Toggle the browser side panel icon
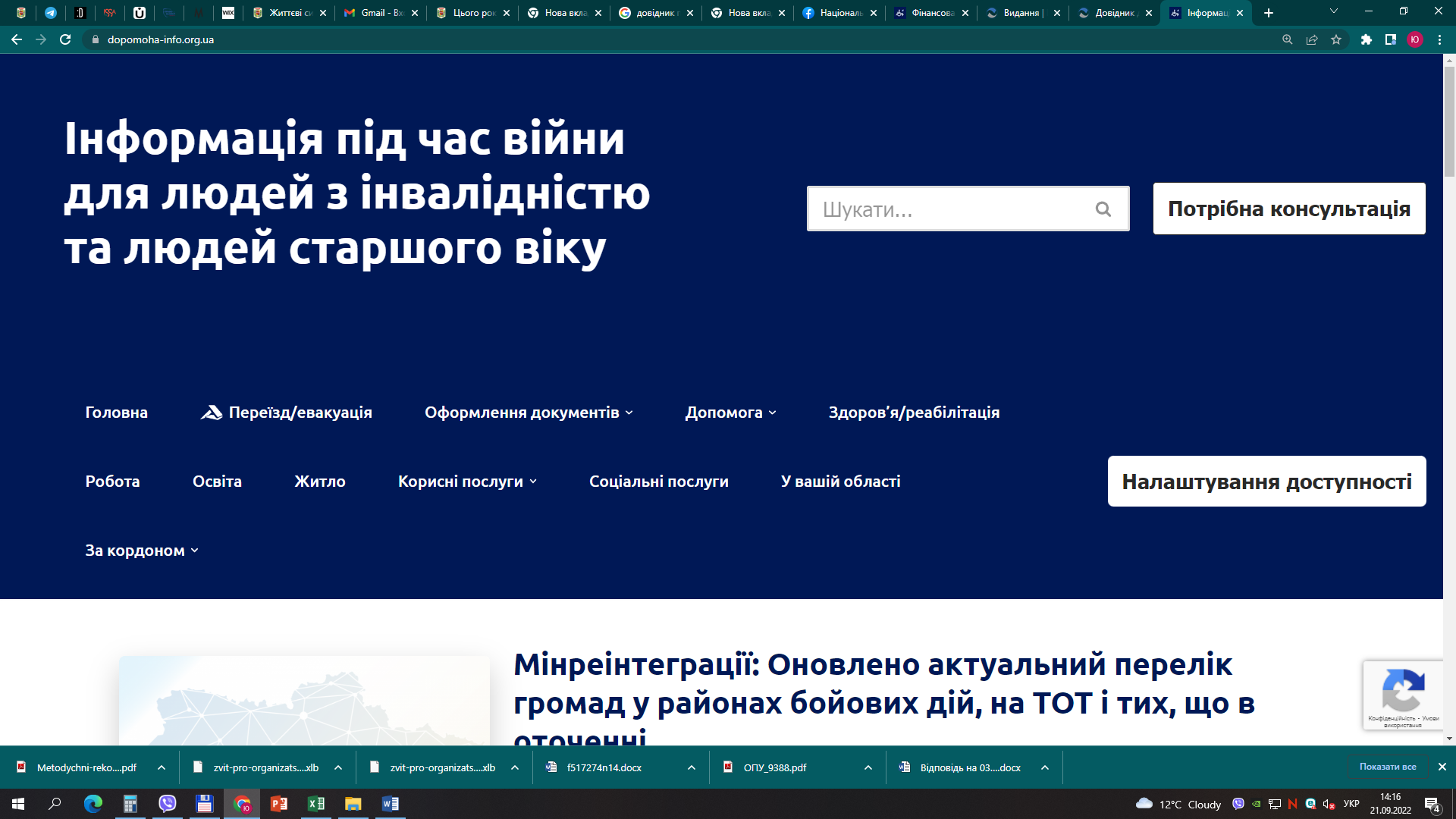This screenshot has height=819, width=1456. (x=1390, y=39)
